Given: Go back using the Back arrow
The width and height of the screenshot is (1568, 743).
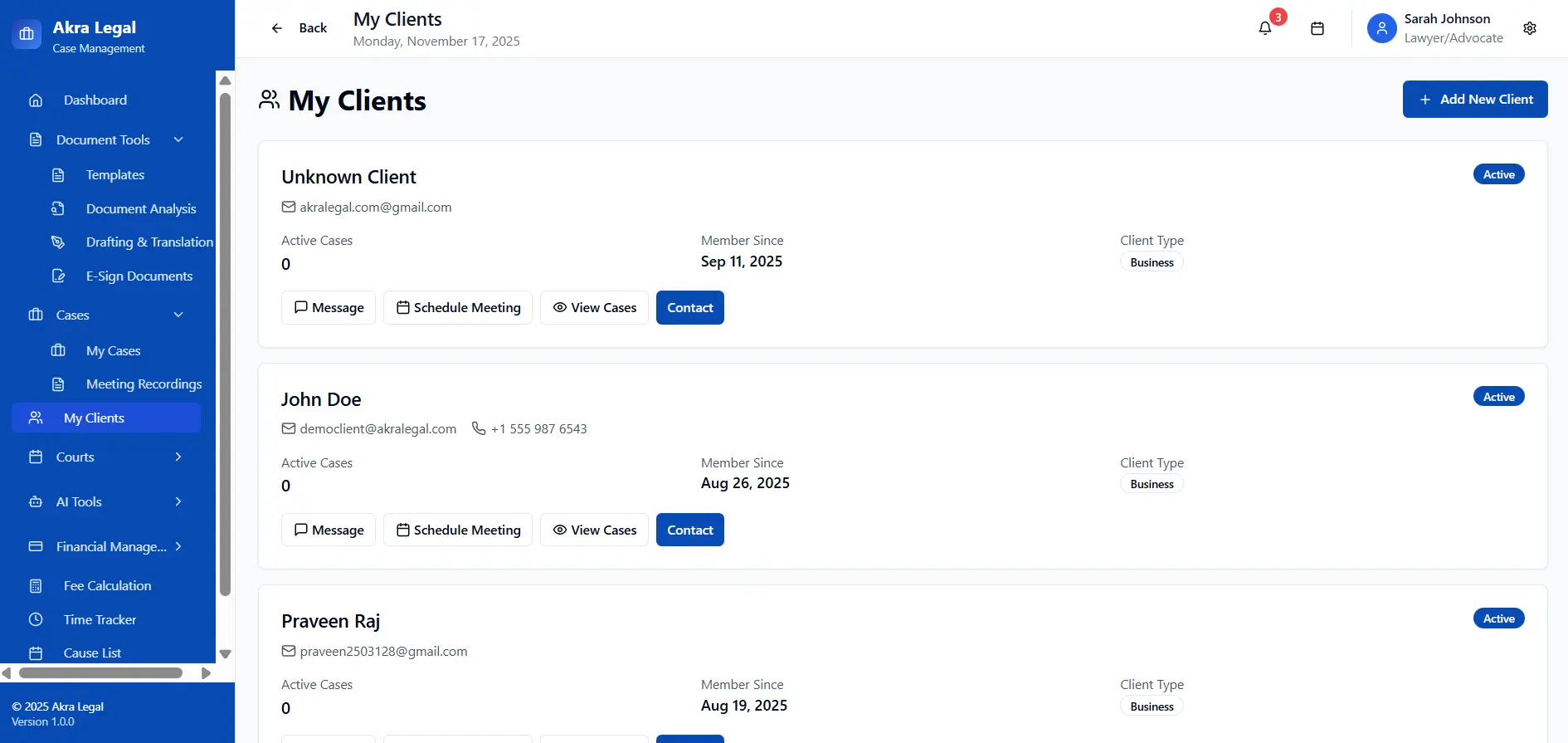Looking at the screenshot, I should click(277, 28).
